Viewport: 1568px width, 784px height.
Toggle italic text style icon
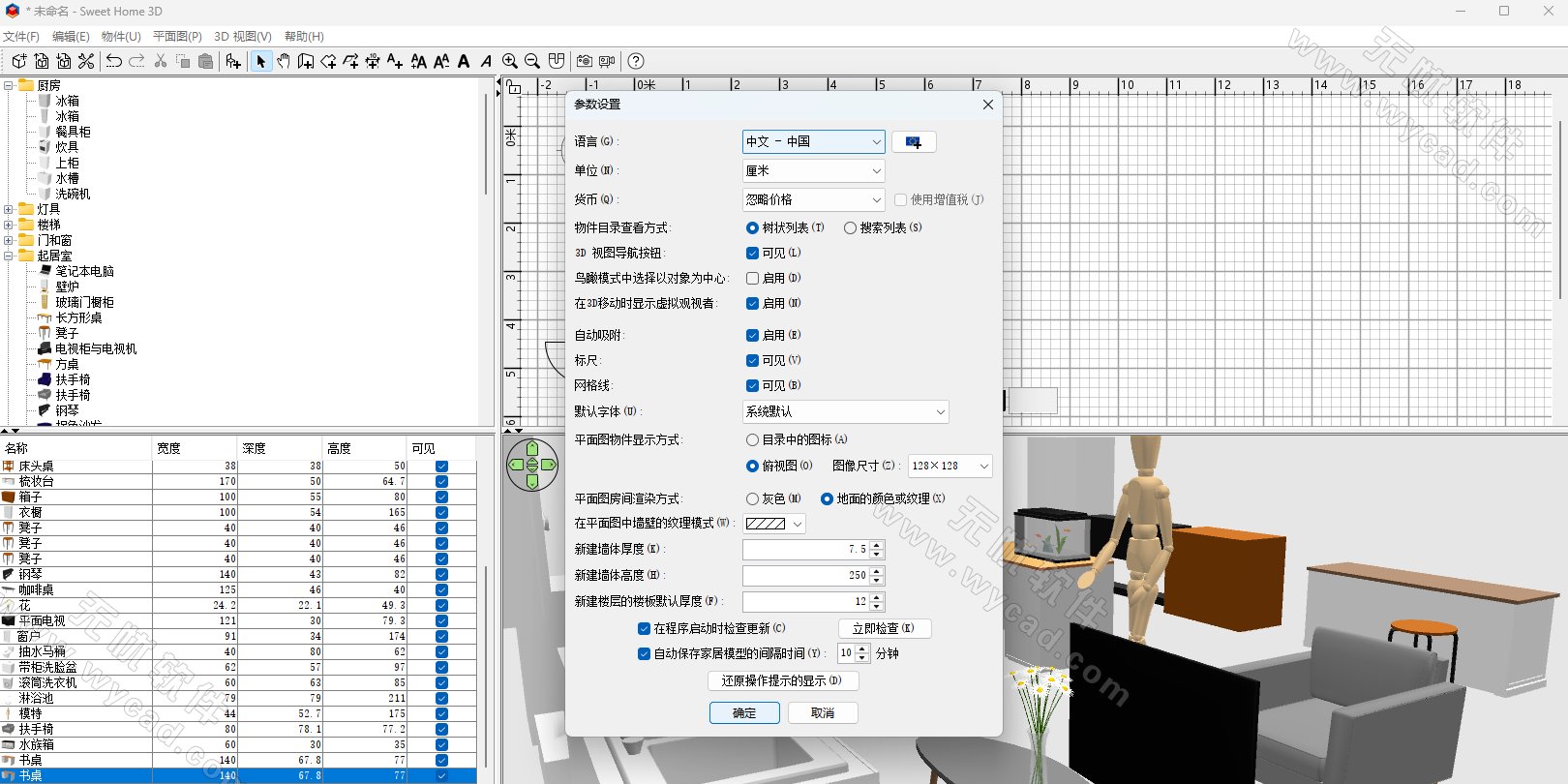[486, 61]
